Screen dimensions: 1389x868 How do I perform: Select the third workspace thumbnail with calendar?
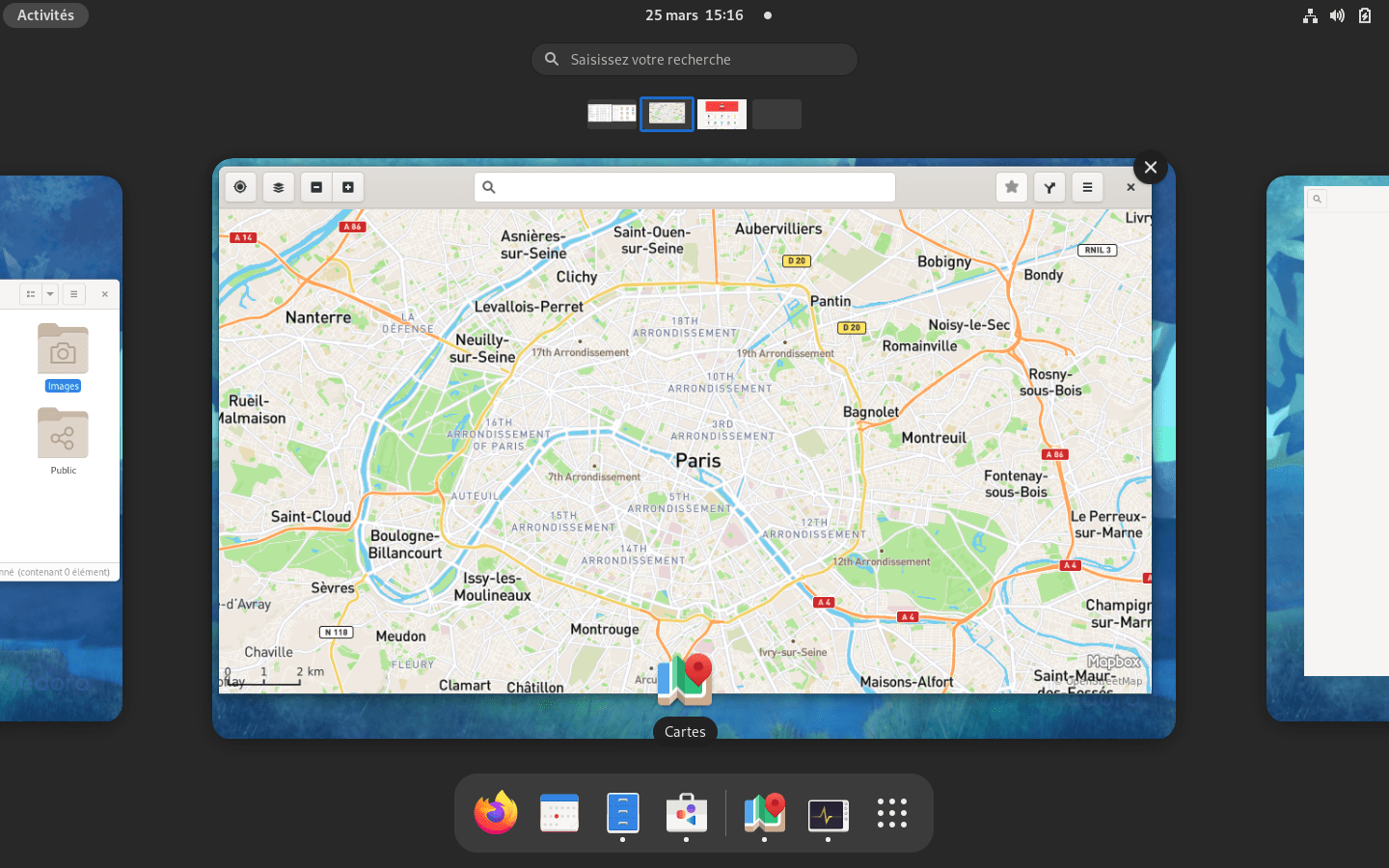(x=722, y=114)
